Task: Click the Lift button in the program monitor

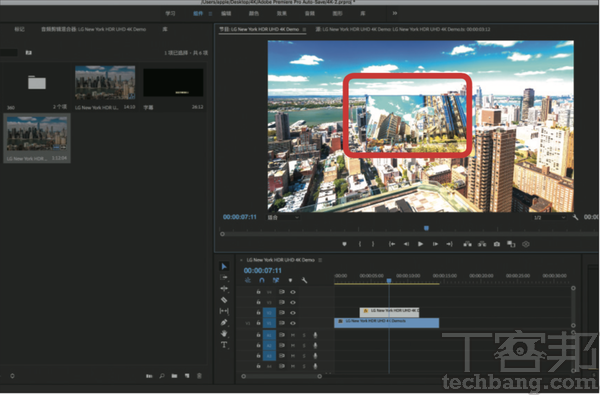Action: [468, 244]
